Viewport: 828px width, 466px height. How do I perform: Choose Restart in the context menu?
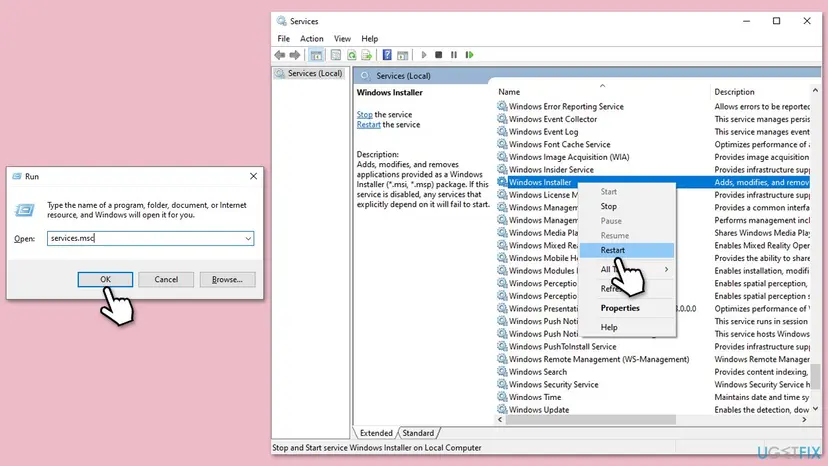627,250
